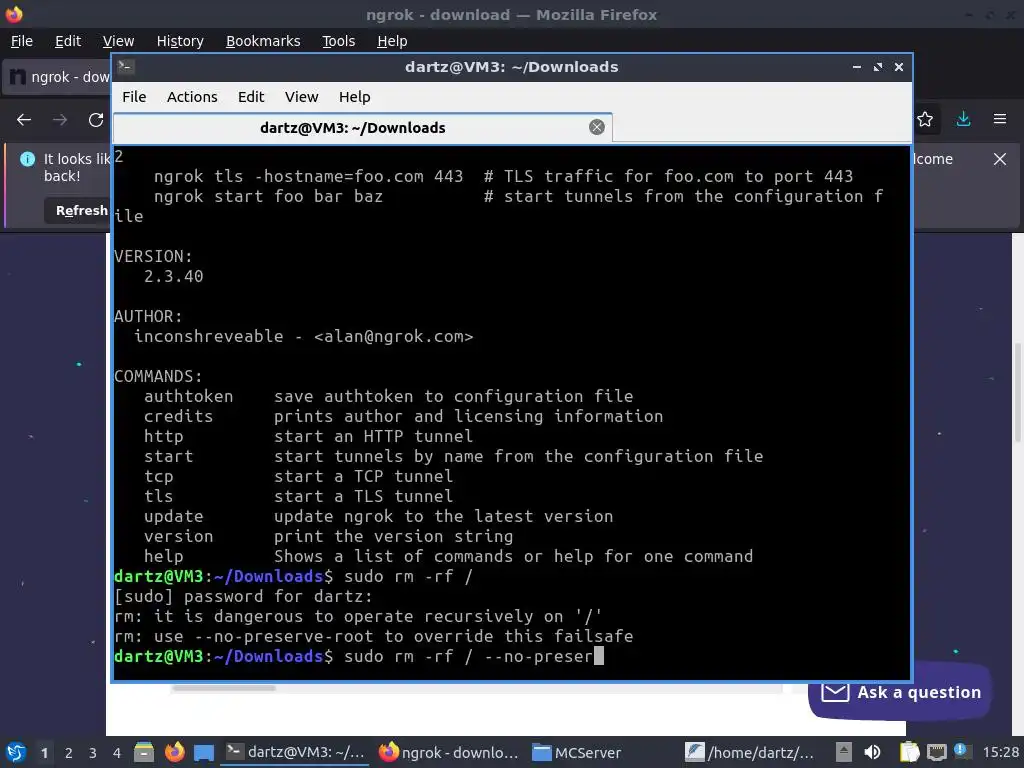Switch to /home/dartz text editor taskbar entry
This screenshot has width=1024, height=768.
pos(750,752)
